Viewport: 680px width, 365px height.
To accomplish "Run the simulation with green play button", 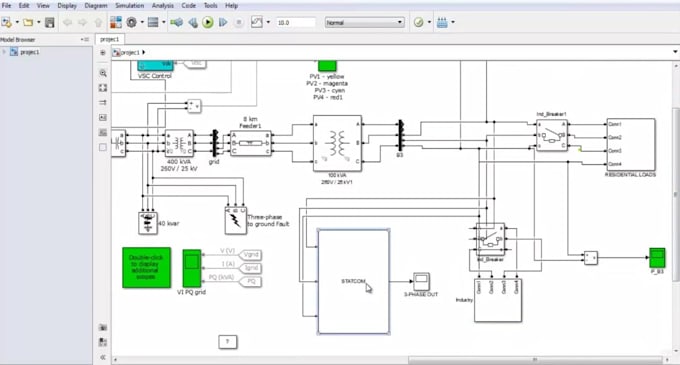I will (208, 23).
